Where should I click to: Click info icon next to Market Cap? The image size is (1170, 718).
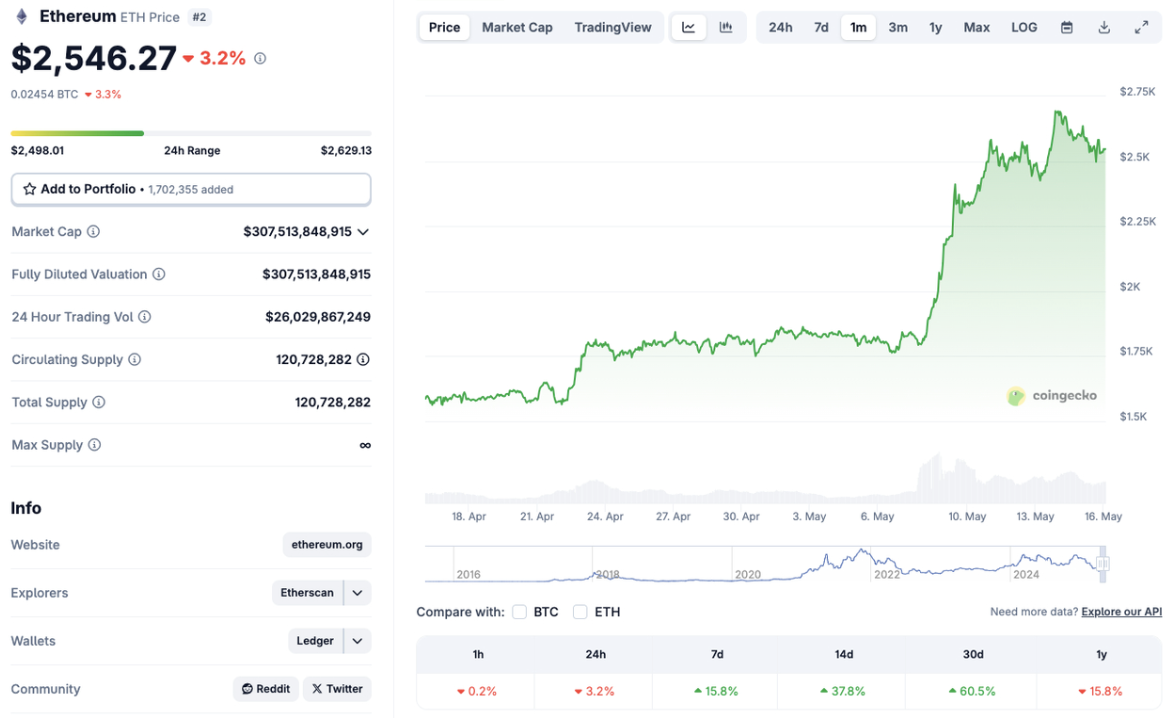point(94,232)
